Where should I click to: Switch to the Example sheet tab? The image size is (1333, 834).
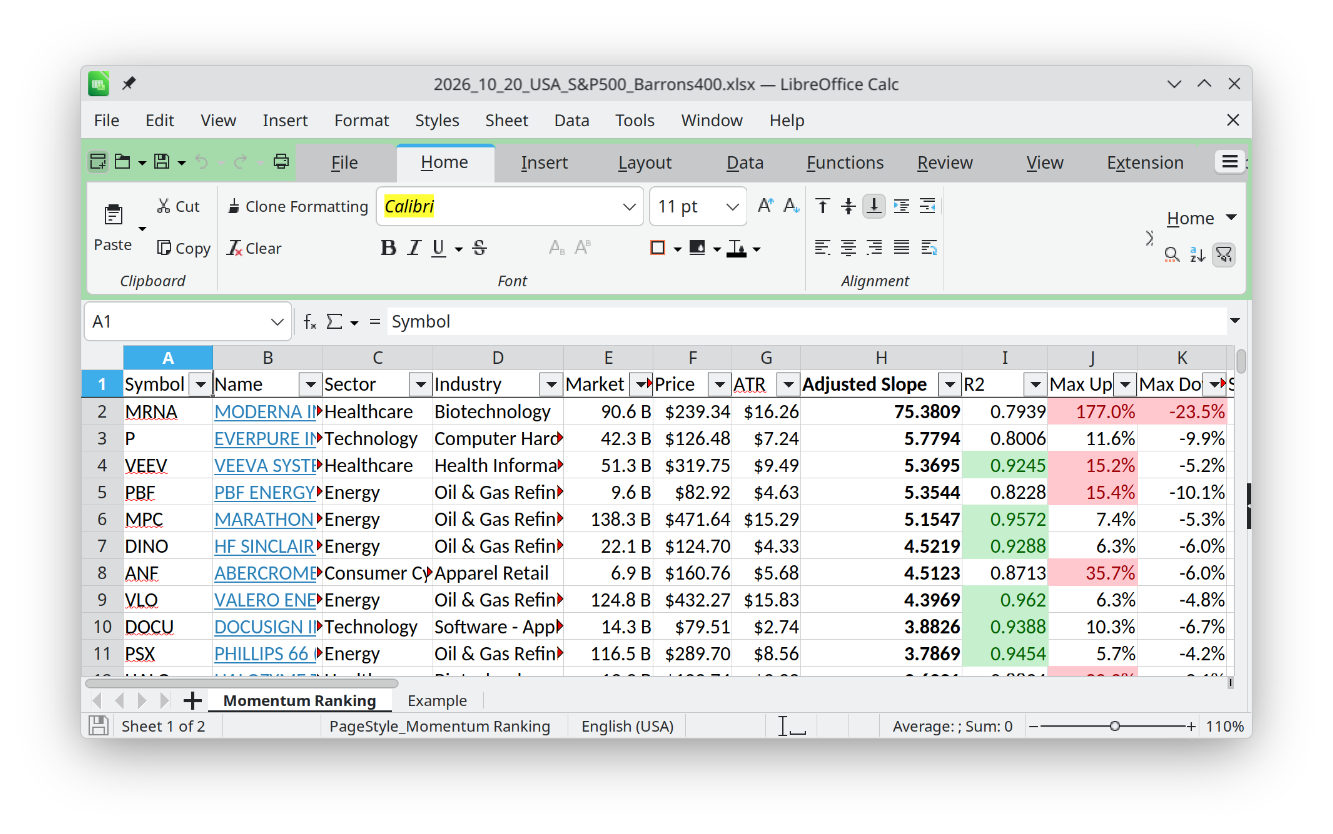click(x=437, y=700)
